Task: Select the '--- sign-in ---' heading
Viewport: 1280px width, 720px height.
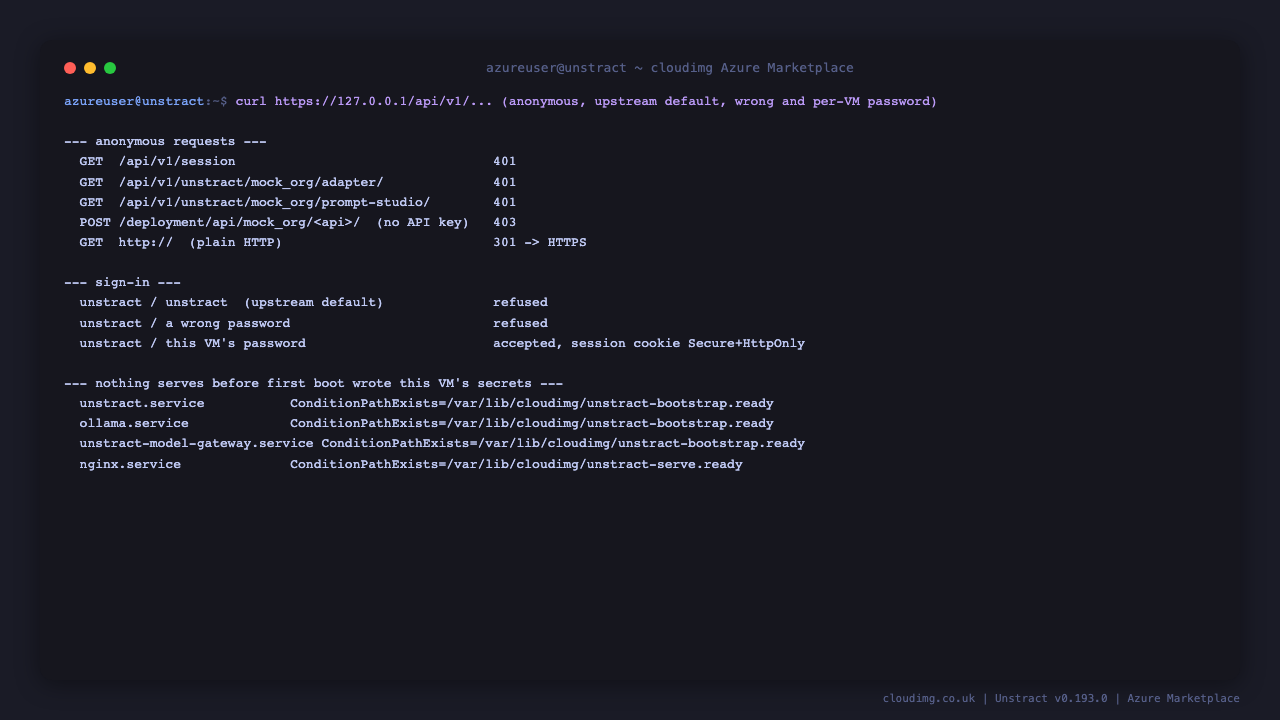Action: pos(122,283)
